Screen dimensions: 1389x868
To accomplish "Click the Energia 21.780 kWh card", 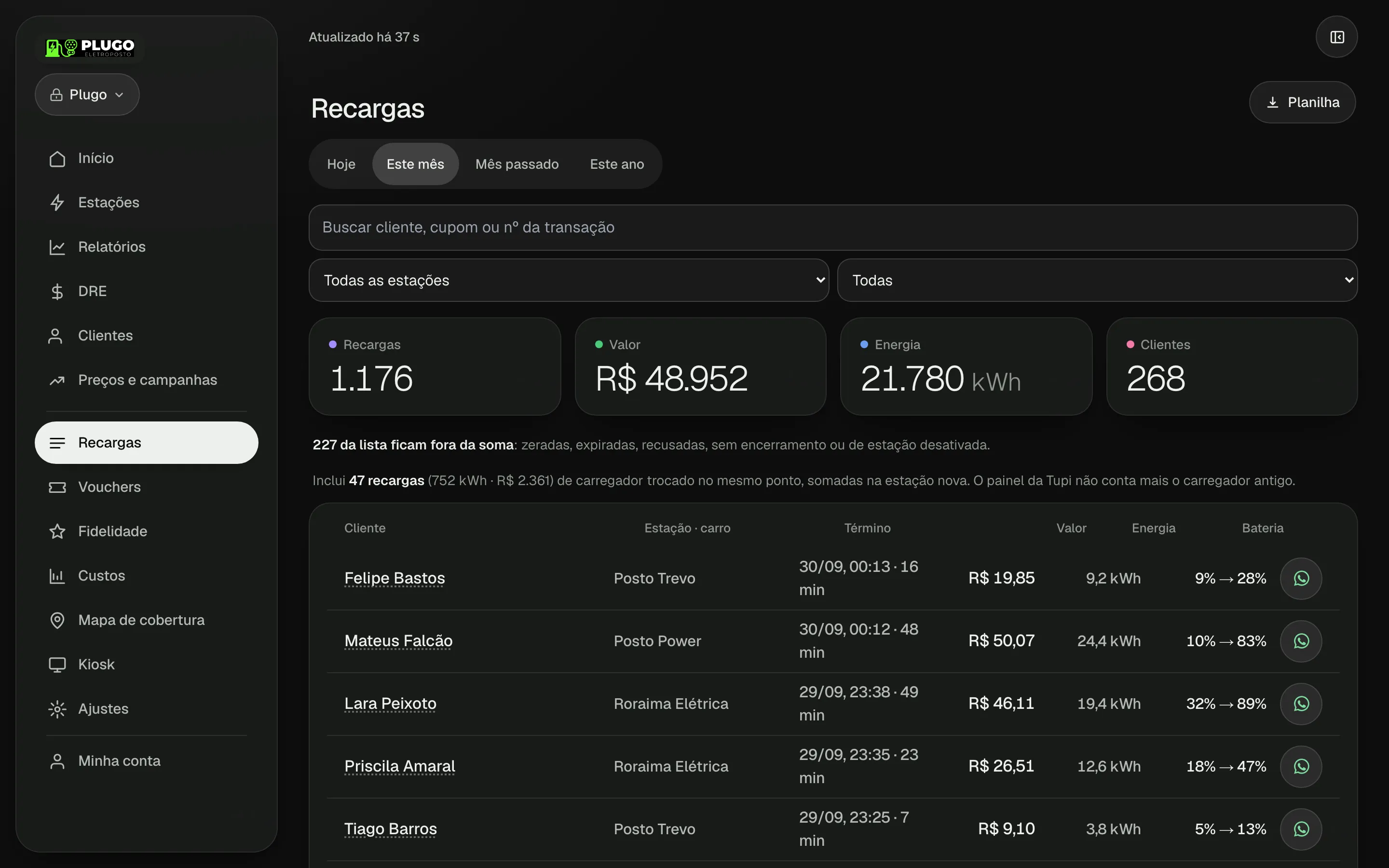I will [x=966, y=366].
